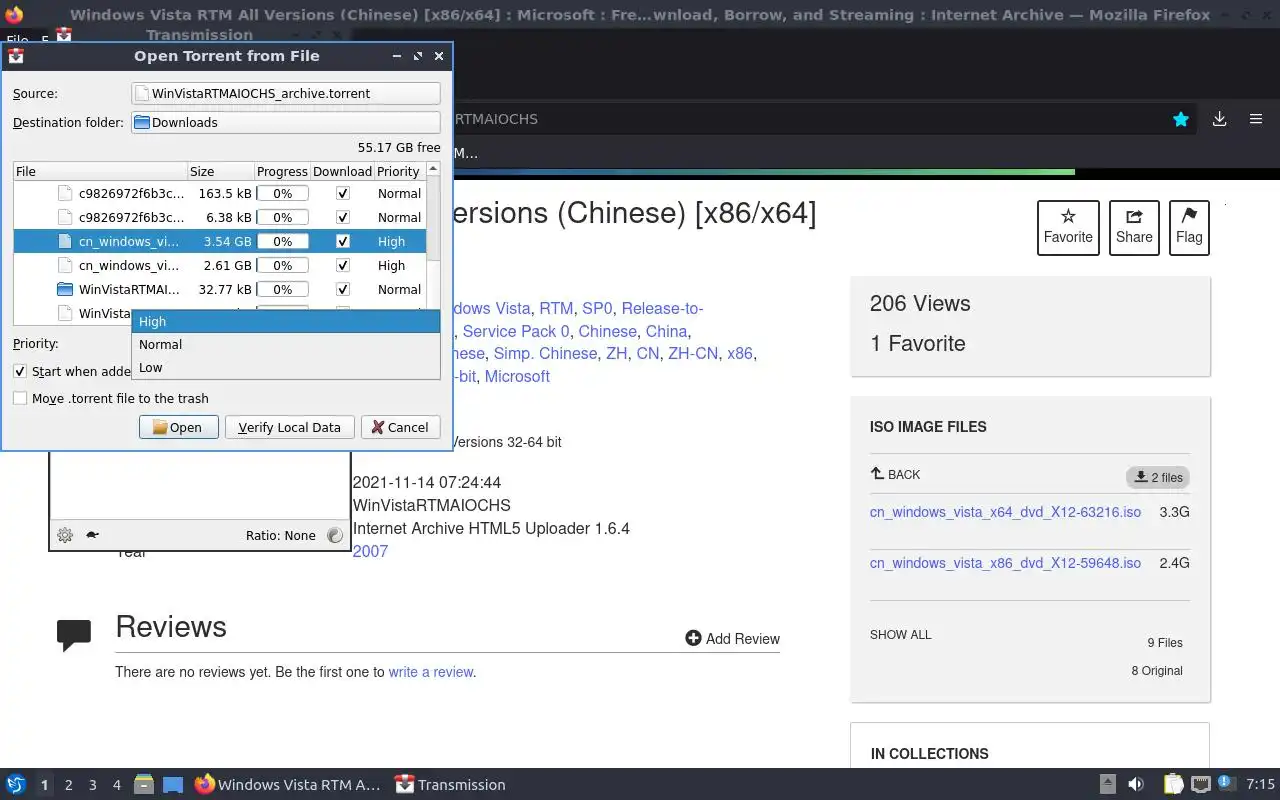The height and width of the screenshot is (800, 1280).
Task: Click the Add Review plus icon
Action: [x=693, y=638]
